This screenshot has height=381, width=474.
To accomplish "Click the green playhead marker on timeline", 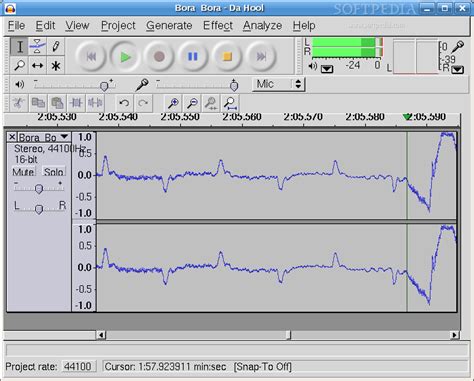I will click(x=407, y=116).
